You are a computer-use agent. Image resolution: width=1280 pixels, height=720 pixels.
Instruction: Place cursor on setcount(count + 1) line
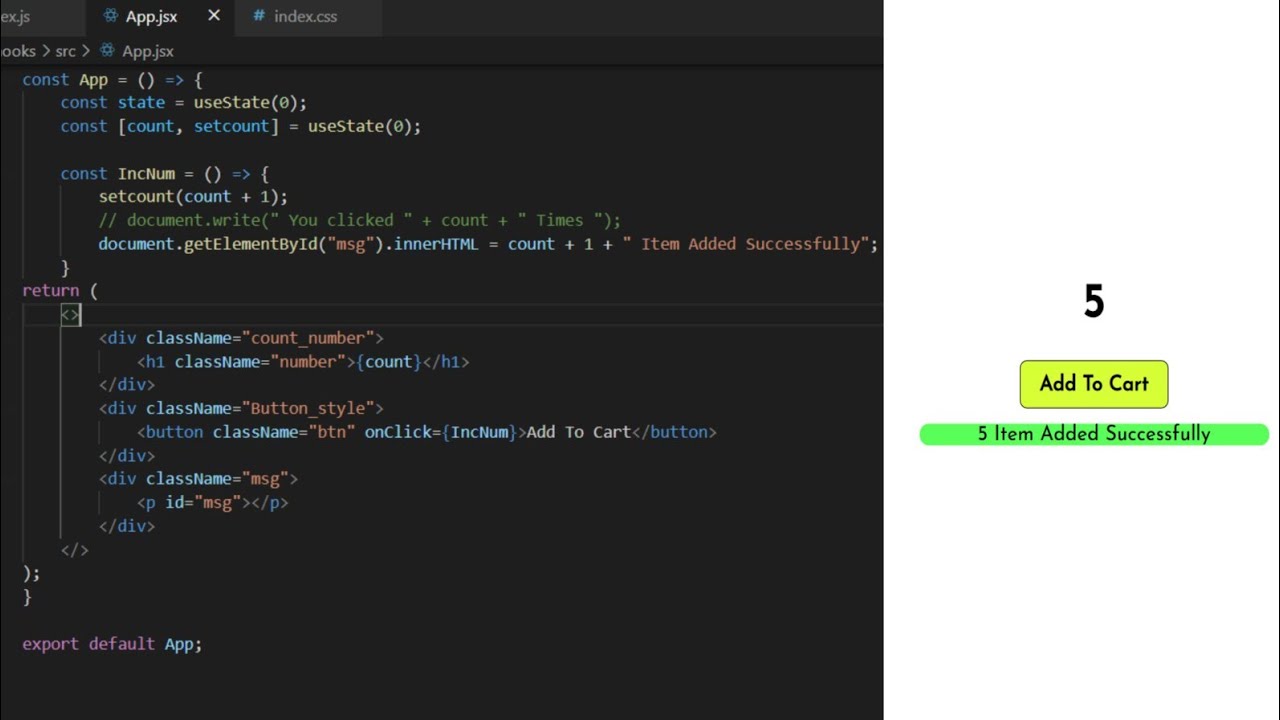pyautogui.click(x=193, y=197)
